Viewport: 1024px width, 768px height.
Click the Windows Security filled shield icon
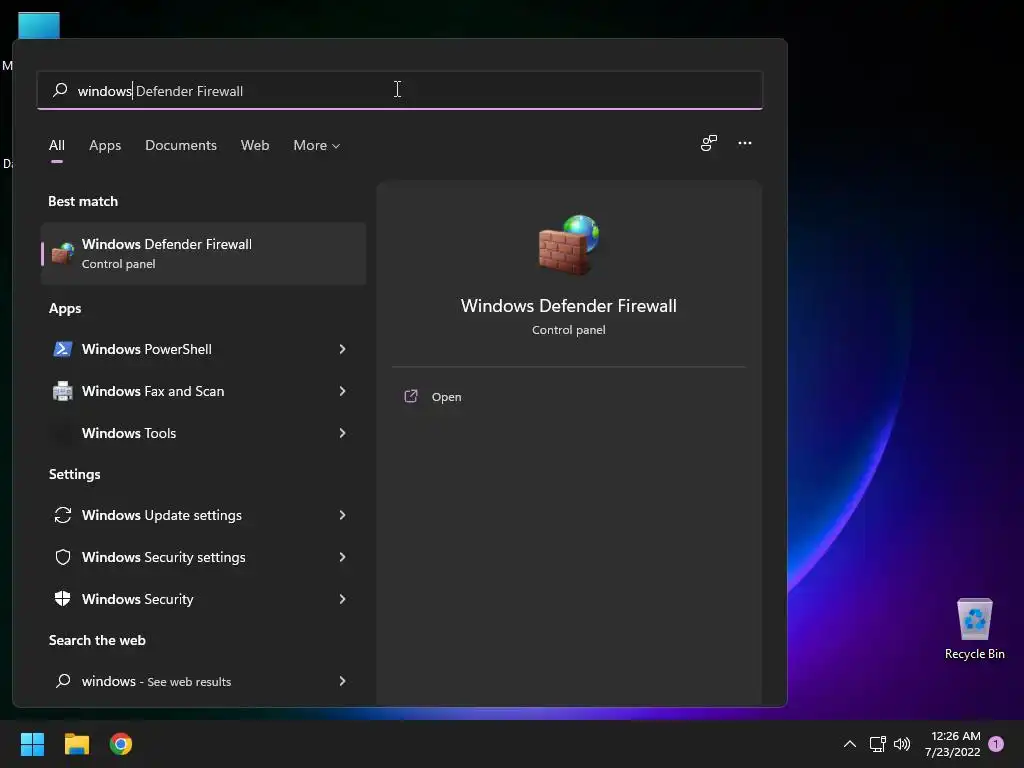[x=63, y=598]
